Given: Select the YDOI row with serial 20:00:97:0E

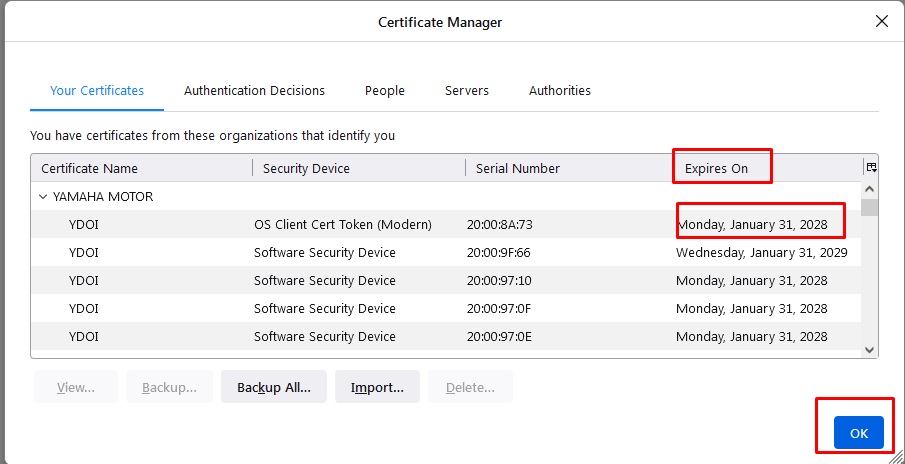Looking at the screenshot, I should point(446,336).
